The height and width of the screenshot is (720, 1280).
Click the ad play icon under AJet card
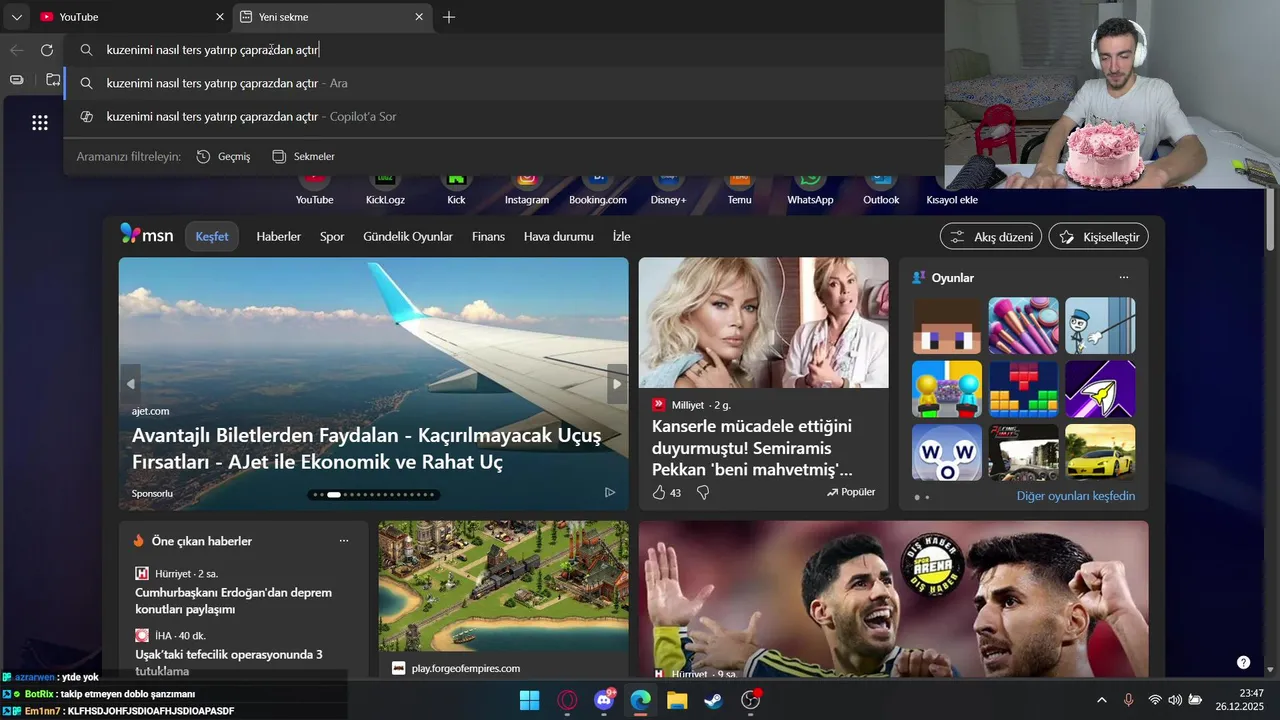tap(610, 492)
